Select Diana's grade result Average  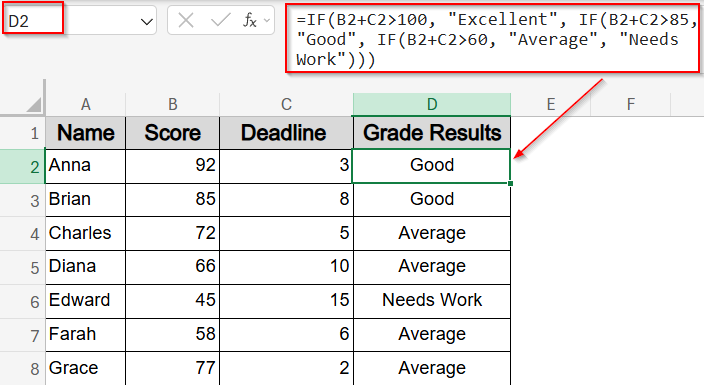point(431,267)
